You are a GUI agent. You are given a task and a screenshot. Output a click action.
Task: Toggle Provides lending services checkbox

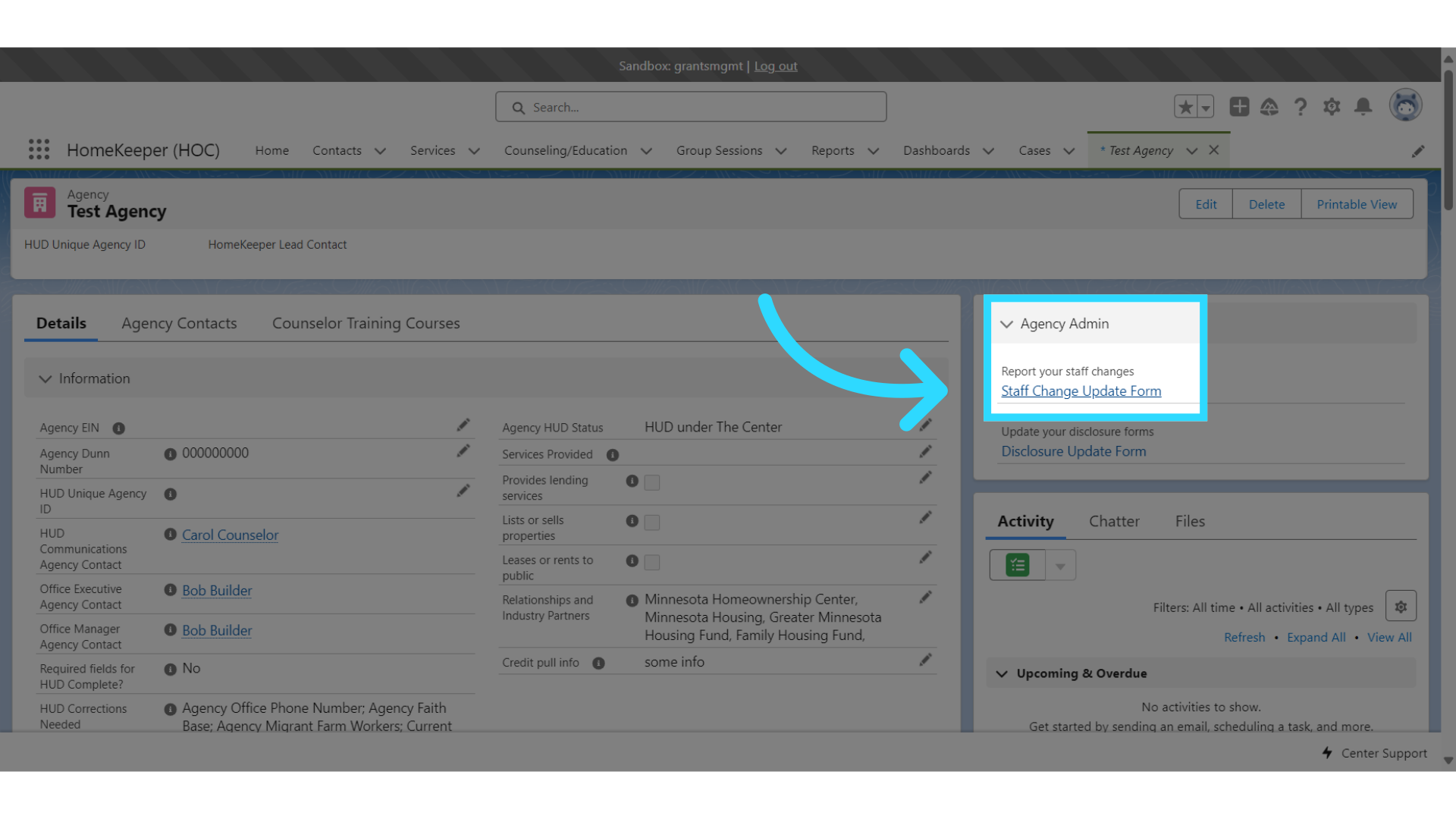[x=651, y=482]
